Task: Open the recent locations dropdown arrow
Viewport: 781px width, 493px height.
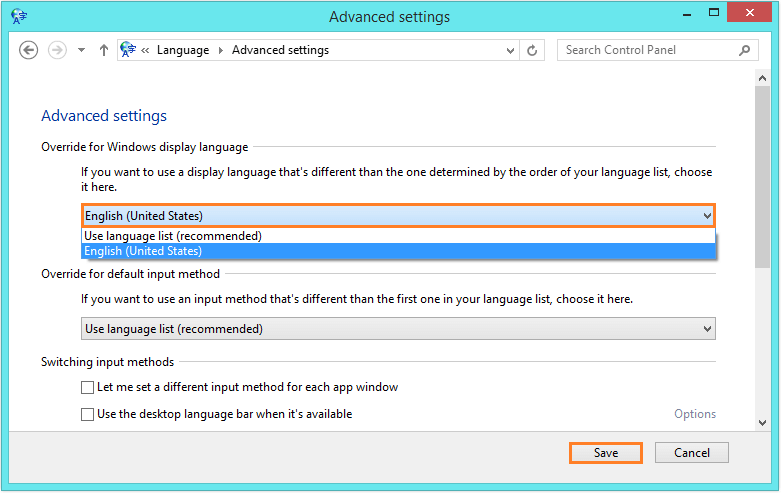Action: 81,50
